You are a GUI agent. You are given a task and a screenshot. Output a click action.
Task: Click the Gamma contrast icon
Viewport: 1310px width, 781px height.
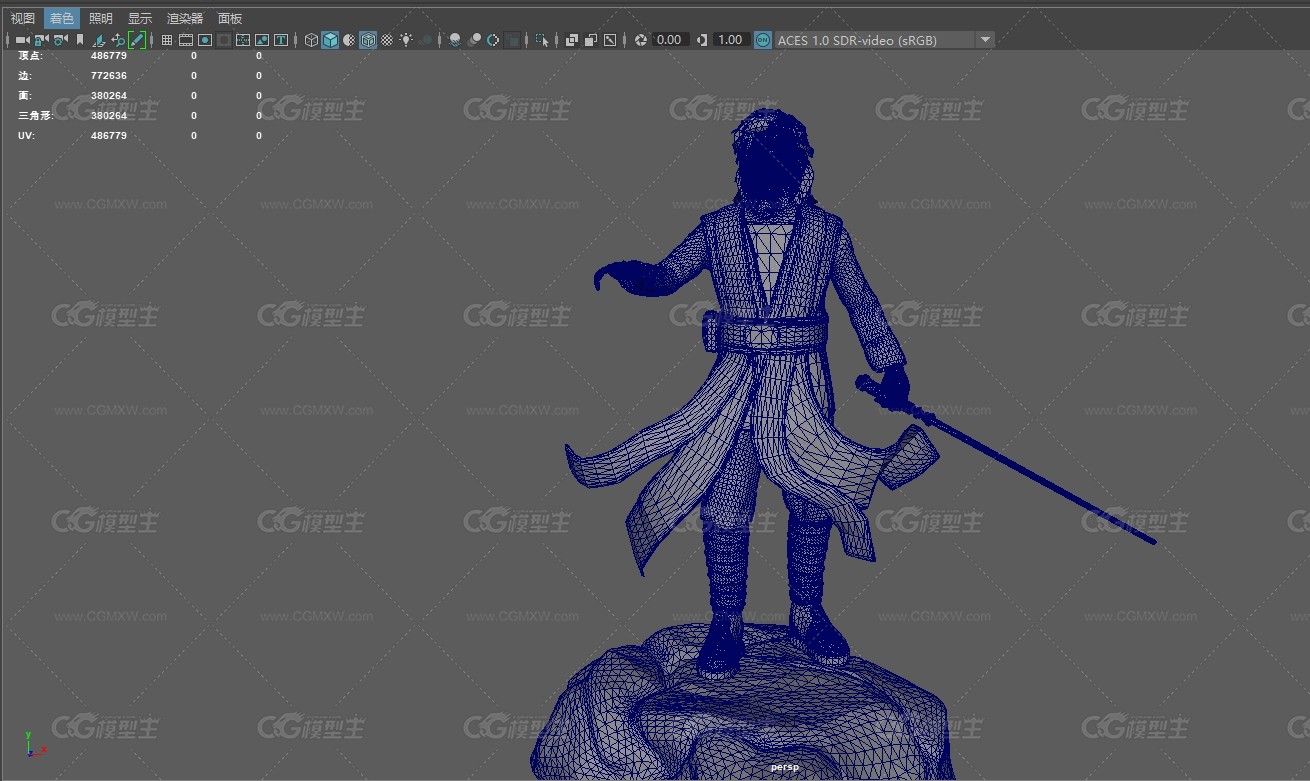pyautogui.click(x=702, y=40)
